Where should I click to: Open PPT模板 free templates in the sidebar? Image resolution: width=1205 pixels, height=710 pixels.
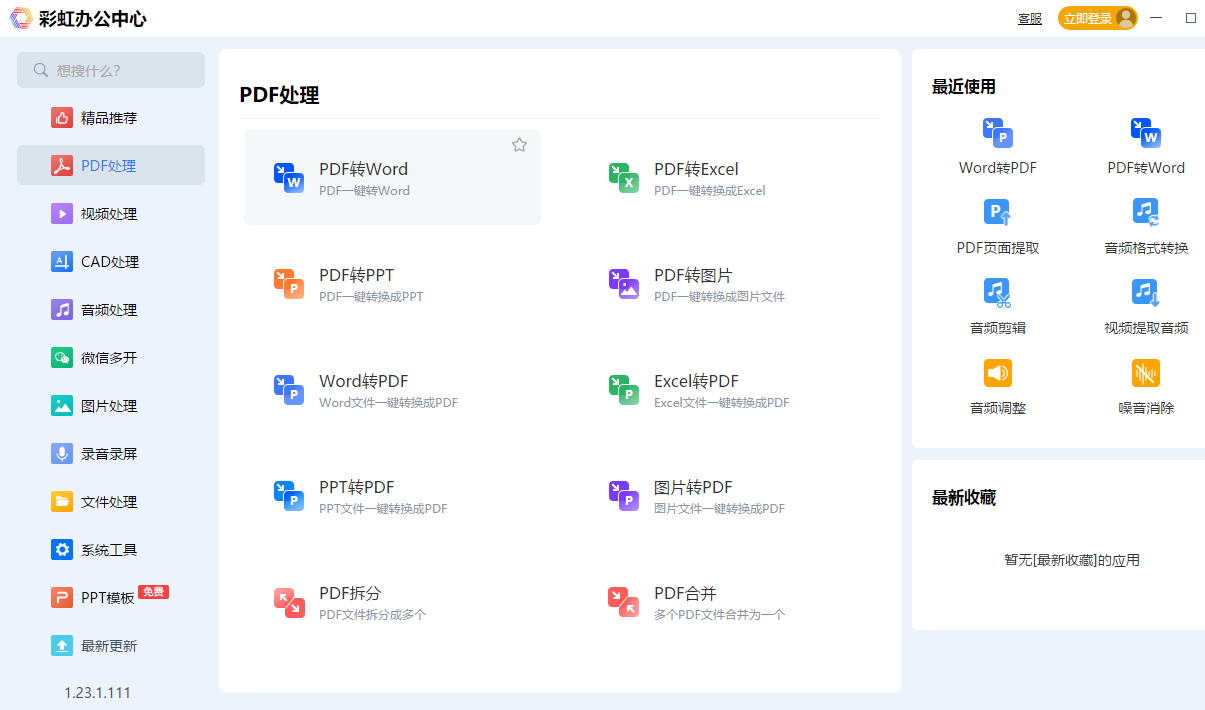click(111, 598)
